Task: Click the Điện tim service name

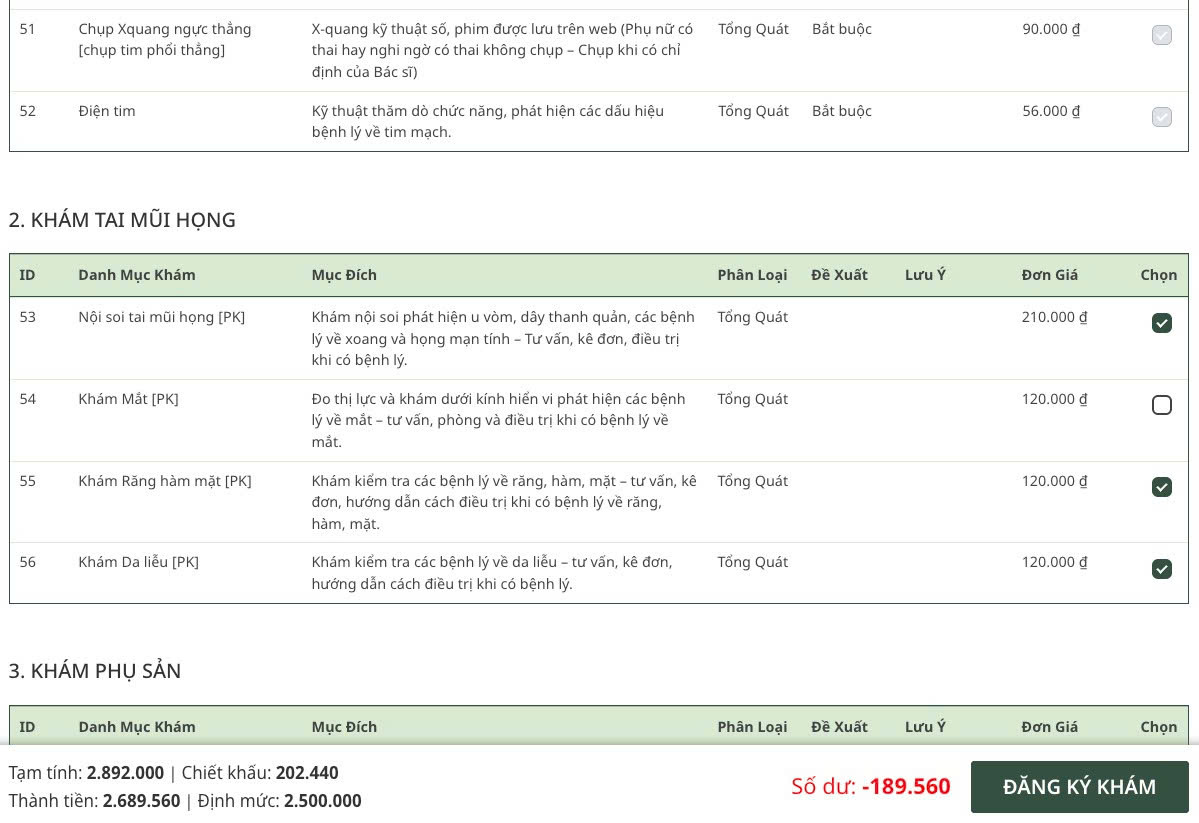Action: [107, 111]
